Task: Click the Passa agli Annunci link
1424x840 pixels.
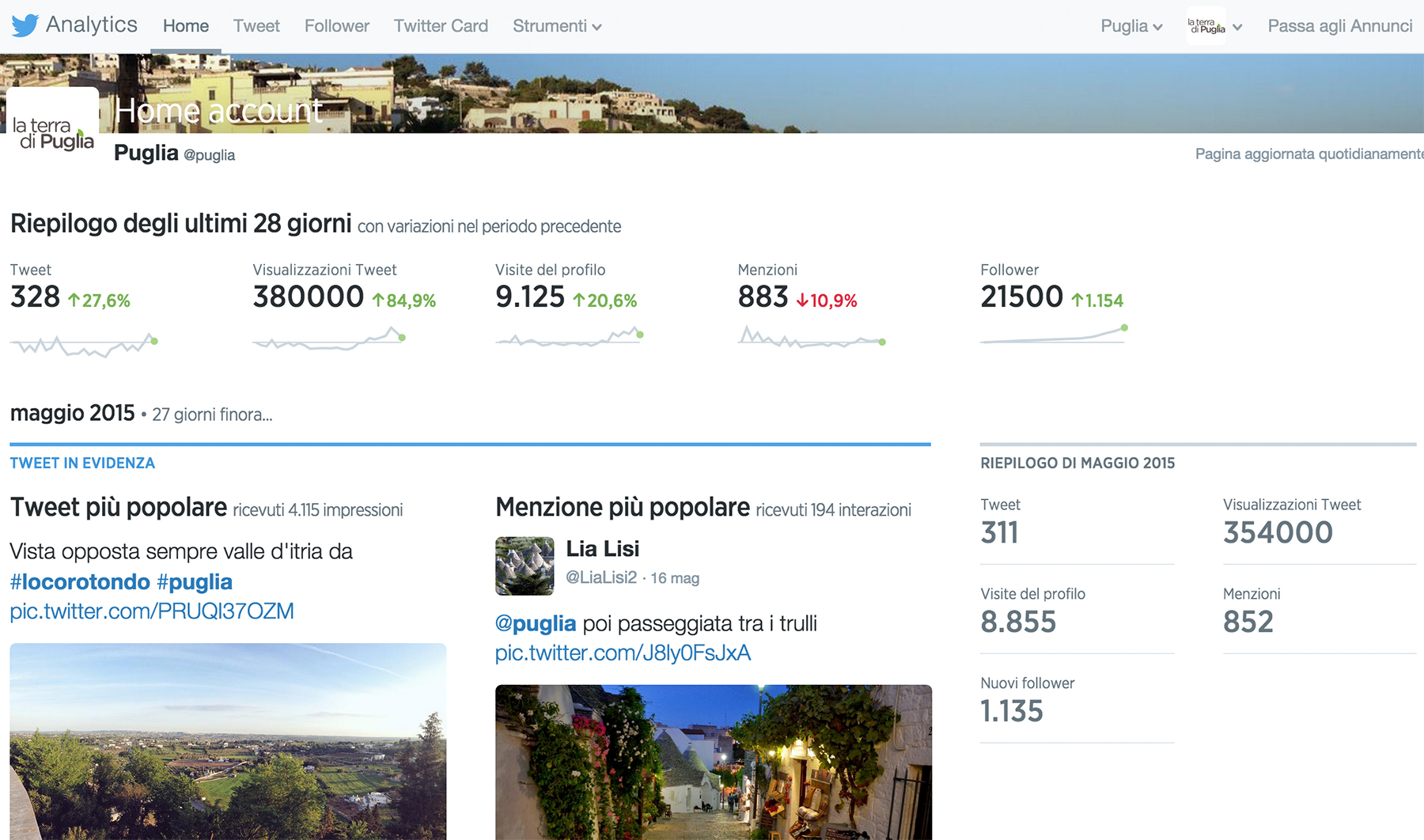Action: click(1340, 26)
